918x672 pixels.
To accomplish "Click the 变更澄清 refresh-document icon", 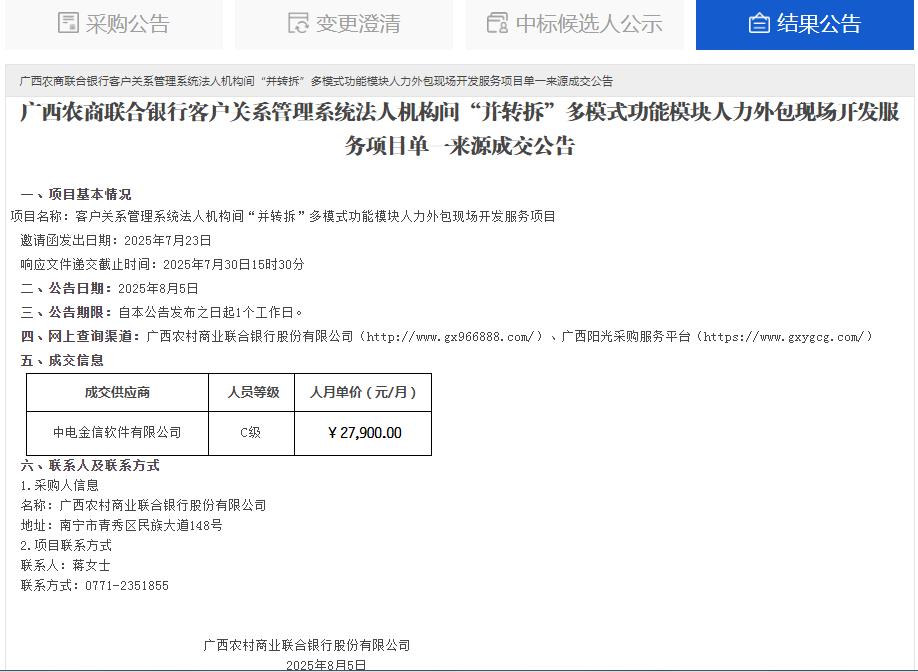I will [x=298, y=23].
